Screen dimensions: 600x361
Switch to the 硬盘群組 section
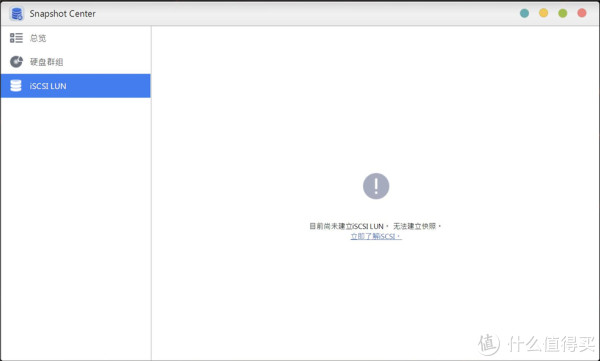coord(76,62)
